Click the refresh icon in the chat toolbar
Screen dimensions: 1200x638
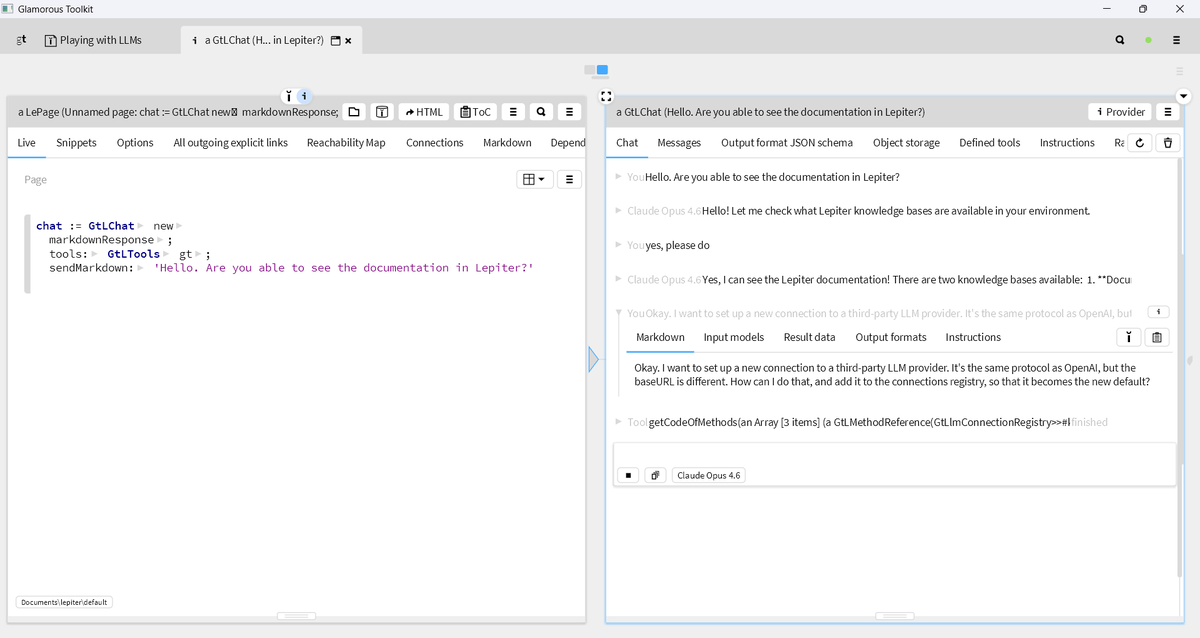[x=1139, y=143]
